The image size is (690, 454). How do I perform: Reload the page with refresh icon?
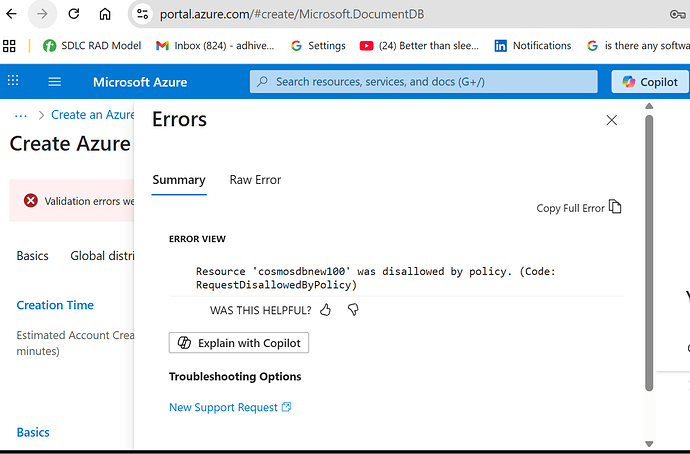[x=74, y=14]
